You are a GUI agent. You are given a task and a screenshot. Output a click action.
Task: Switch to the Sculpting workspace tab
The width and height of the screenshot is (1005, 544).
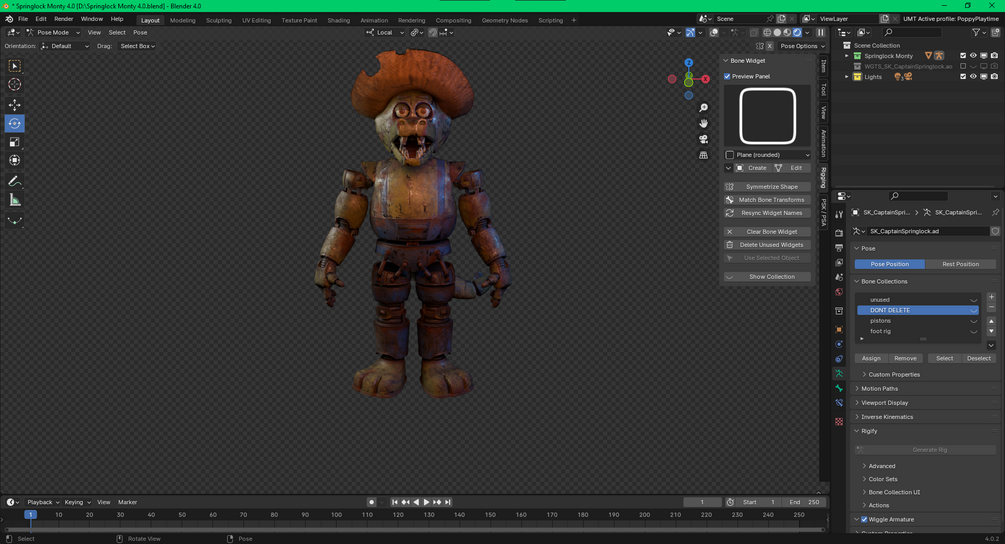pos(218,20)
